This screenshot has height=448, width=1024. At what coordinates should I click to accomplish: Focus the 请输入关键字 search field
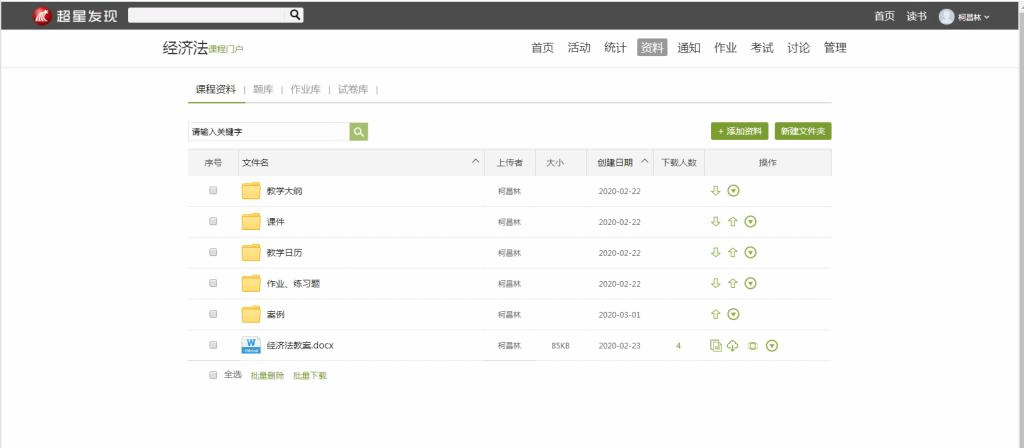[268, 132]
